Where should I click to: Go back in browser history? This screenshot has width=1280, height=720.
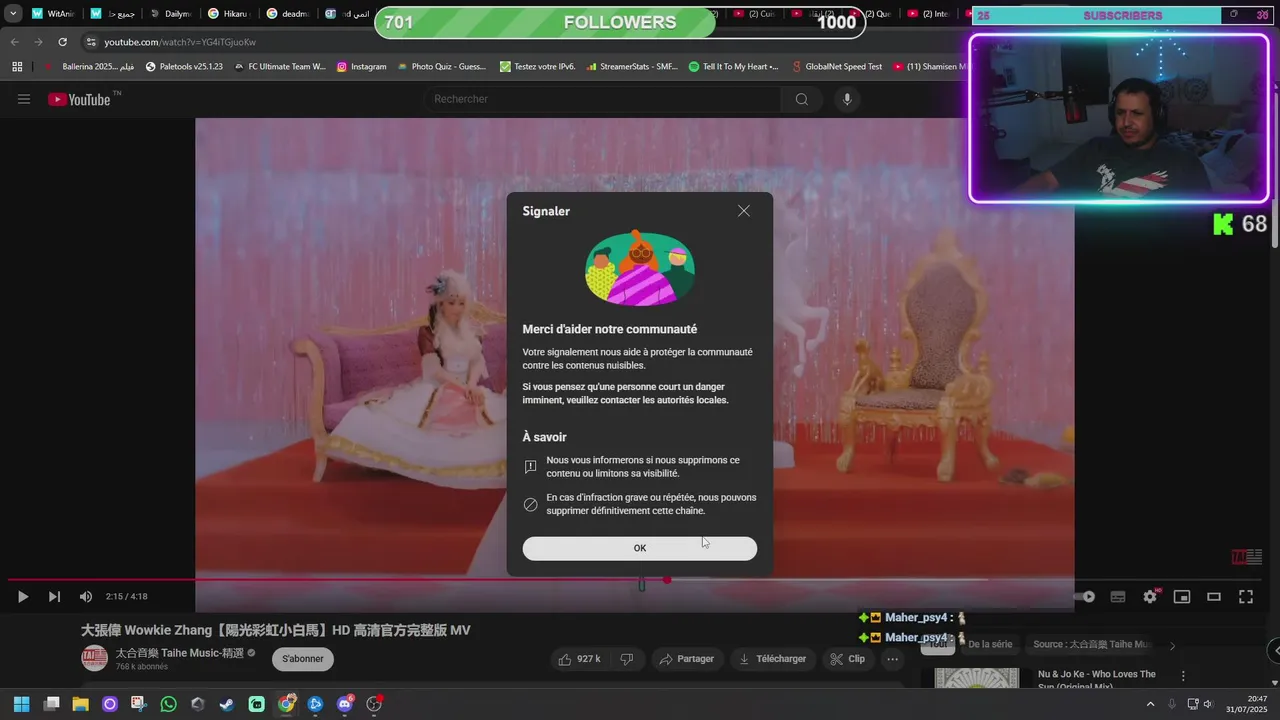(x=14, y=42)
